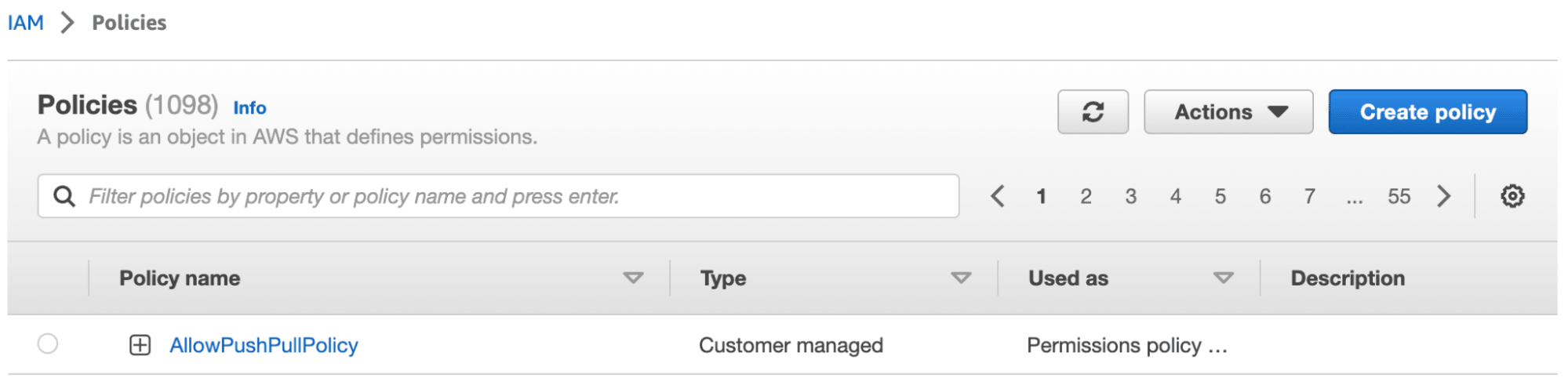This screenshot has height=378, width=1568.
Task: Navigate to IAM breadcrumb link
Action: (26, 23)
